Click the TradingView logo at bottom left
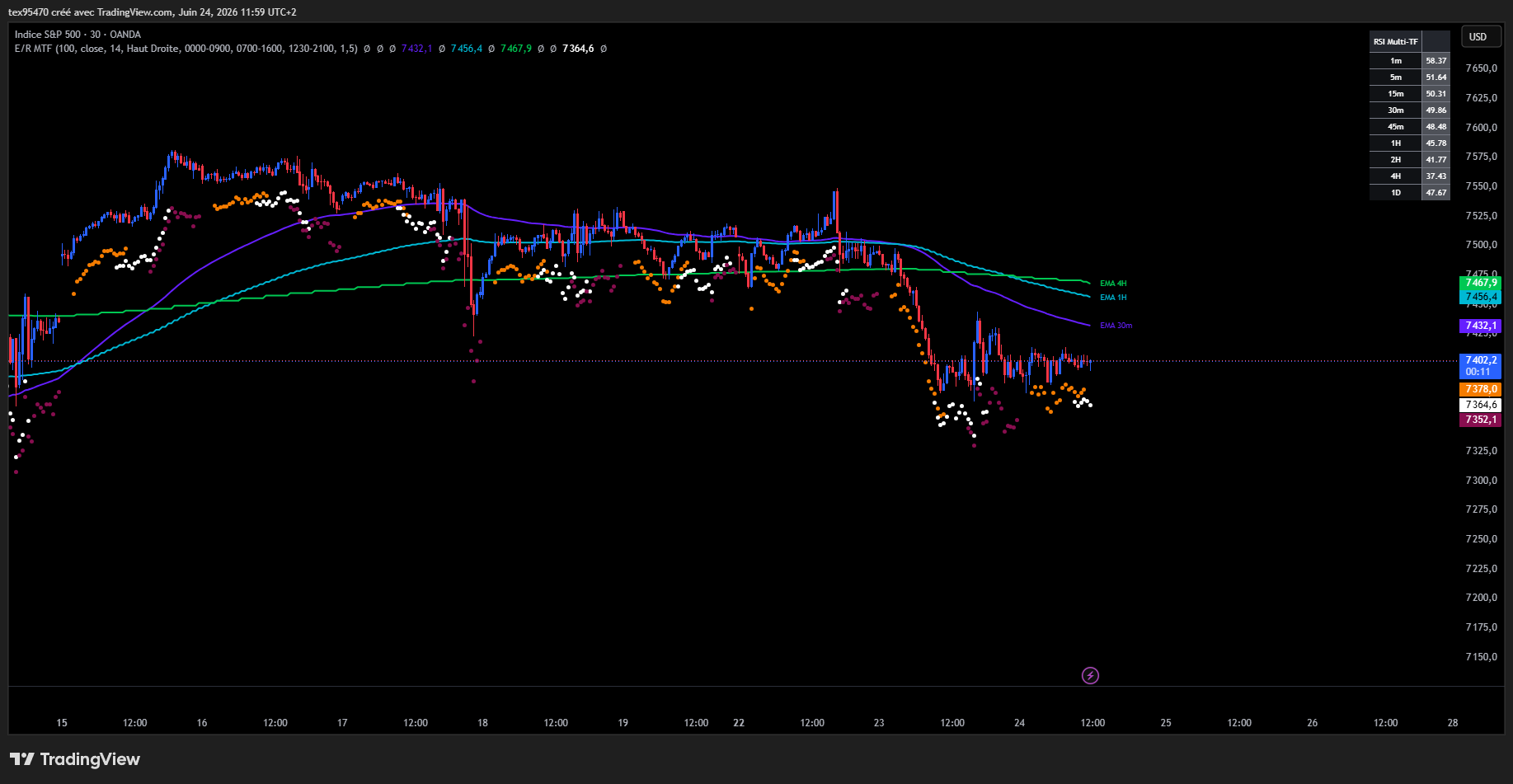Screen dimensions: 1513x784 75,759
